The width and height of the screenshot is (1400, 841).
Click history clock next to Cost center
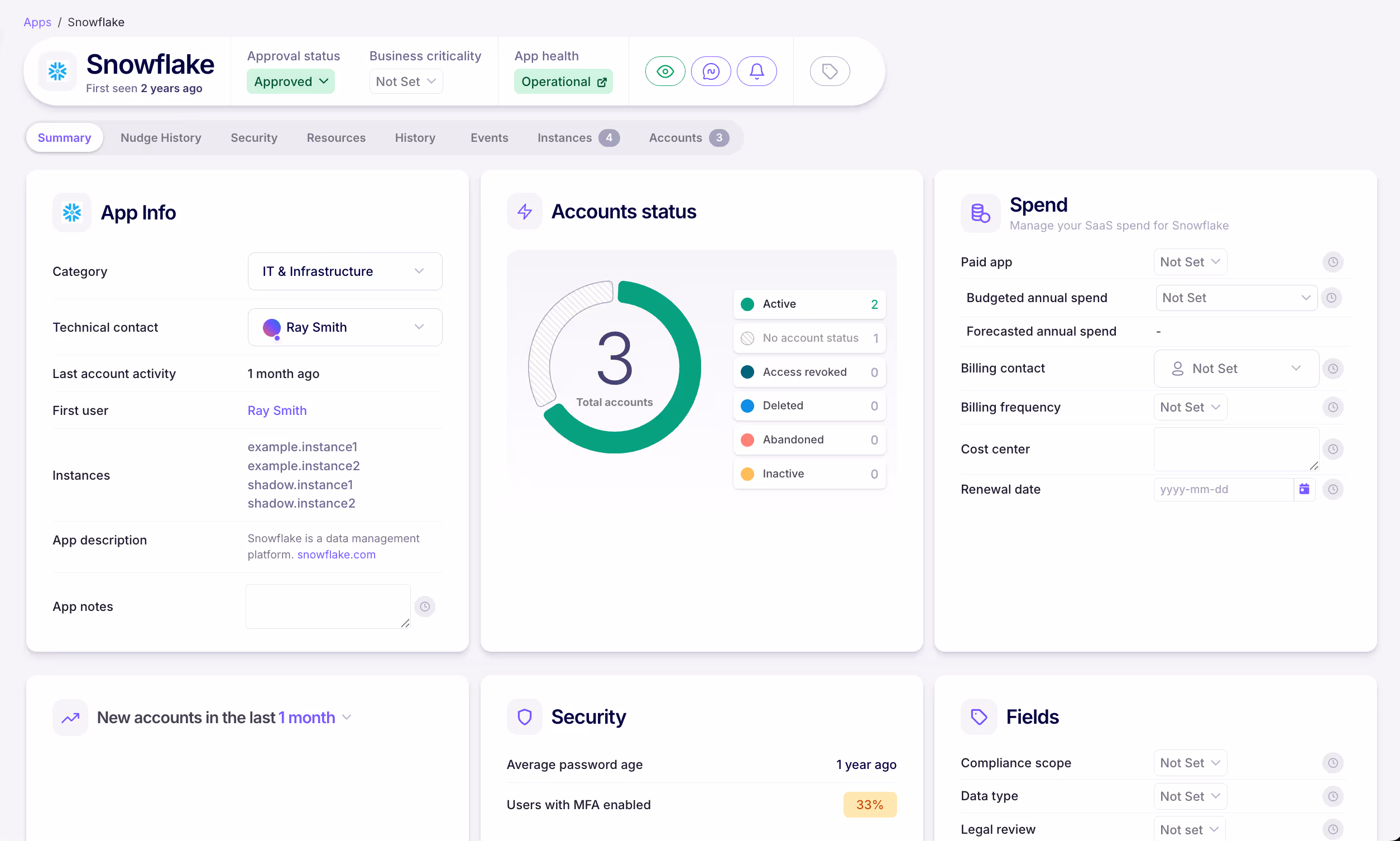pos(1333,449)
